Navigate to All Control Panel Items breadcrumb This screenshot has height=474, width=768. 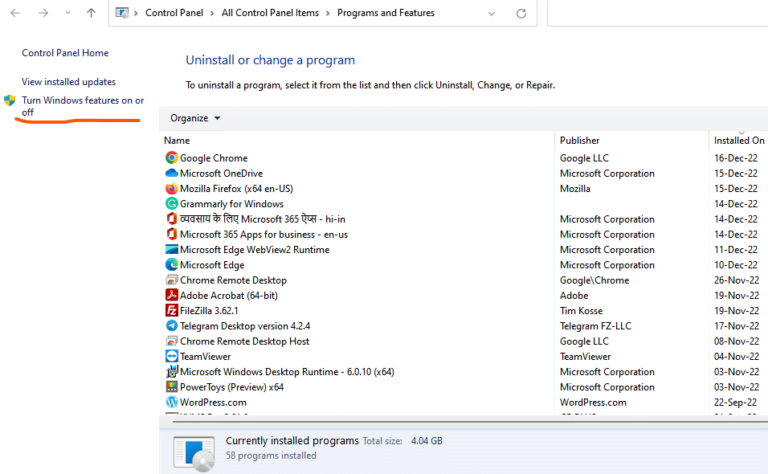click(270, 13)
